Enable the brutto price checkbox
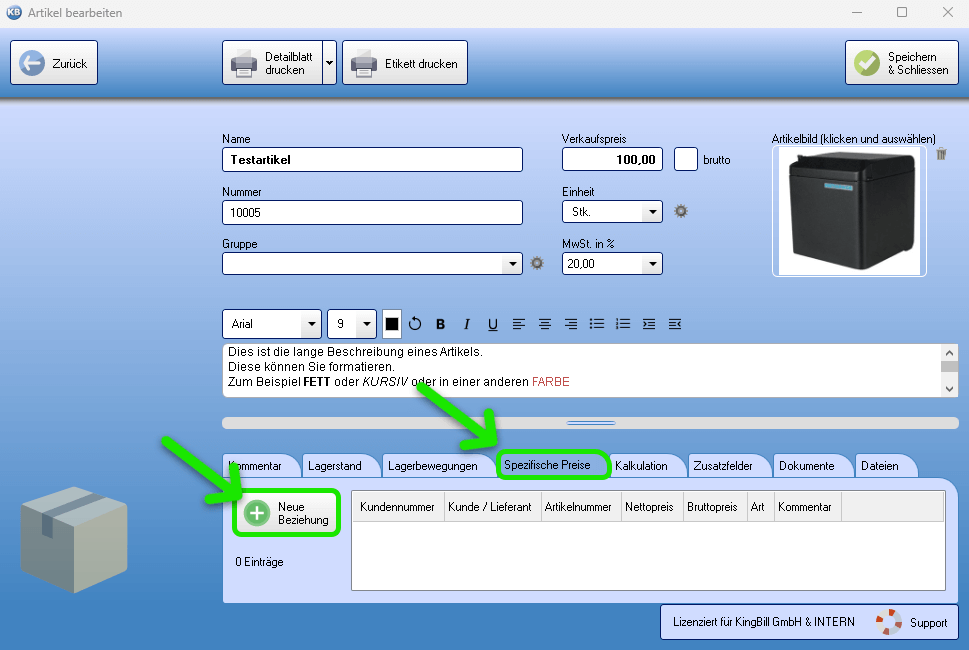The image size is (969, 650). 686,159
